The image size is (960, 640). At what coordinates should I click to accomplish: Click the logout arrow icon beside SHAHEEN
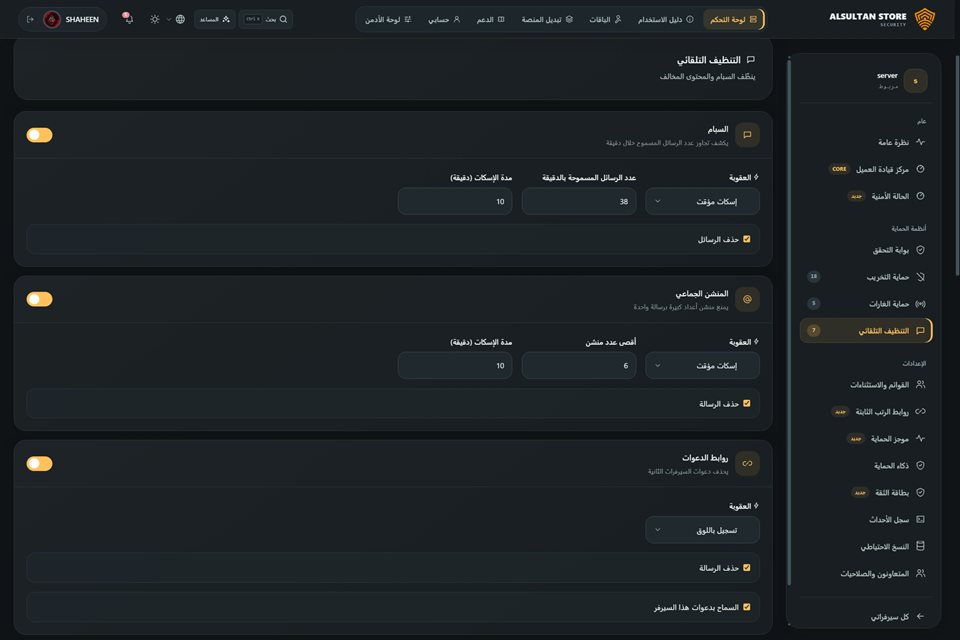click(30, 19)
